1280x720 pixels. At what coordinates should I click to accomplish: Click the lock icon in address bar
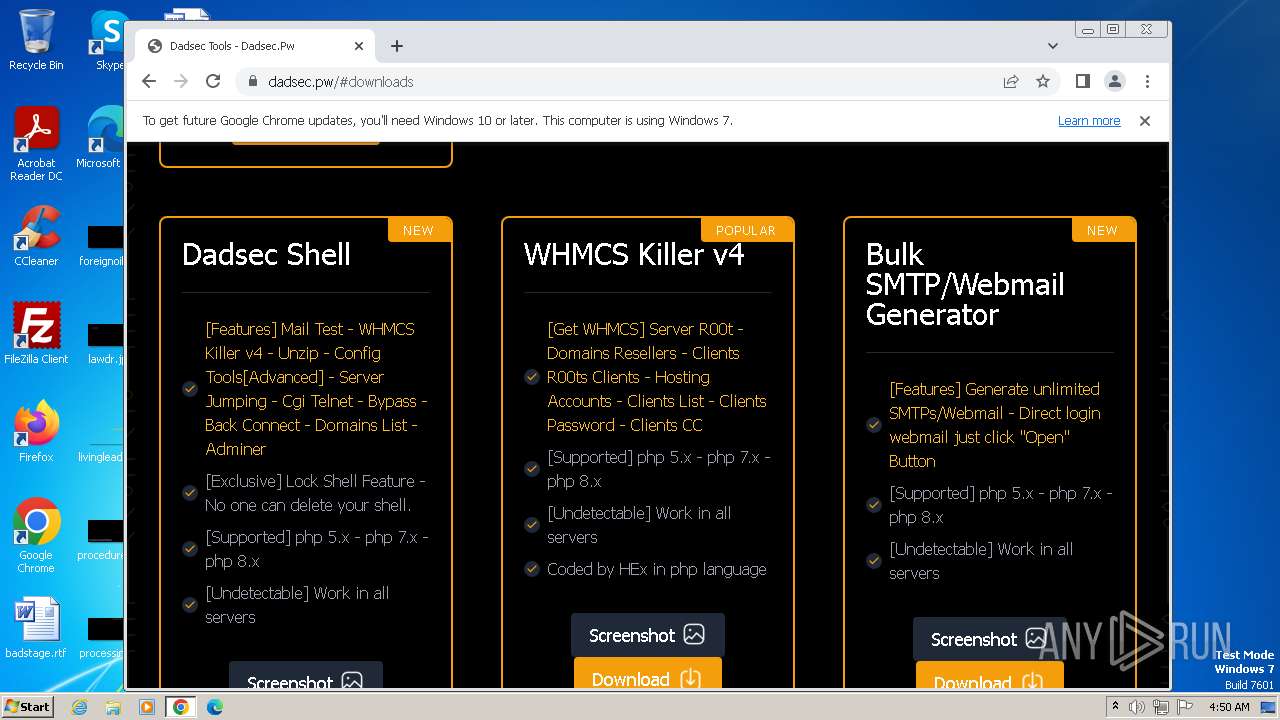[253, 82]
